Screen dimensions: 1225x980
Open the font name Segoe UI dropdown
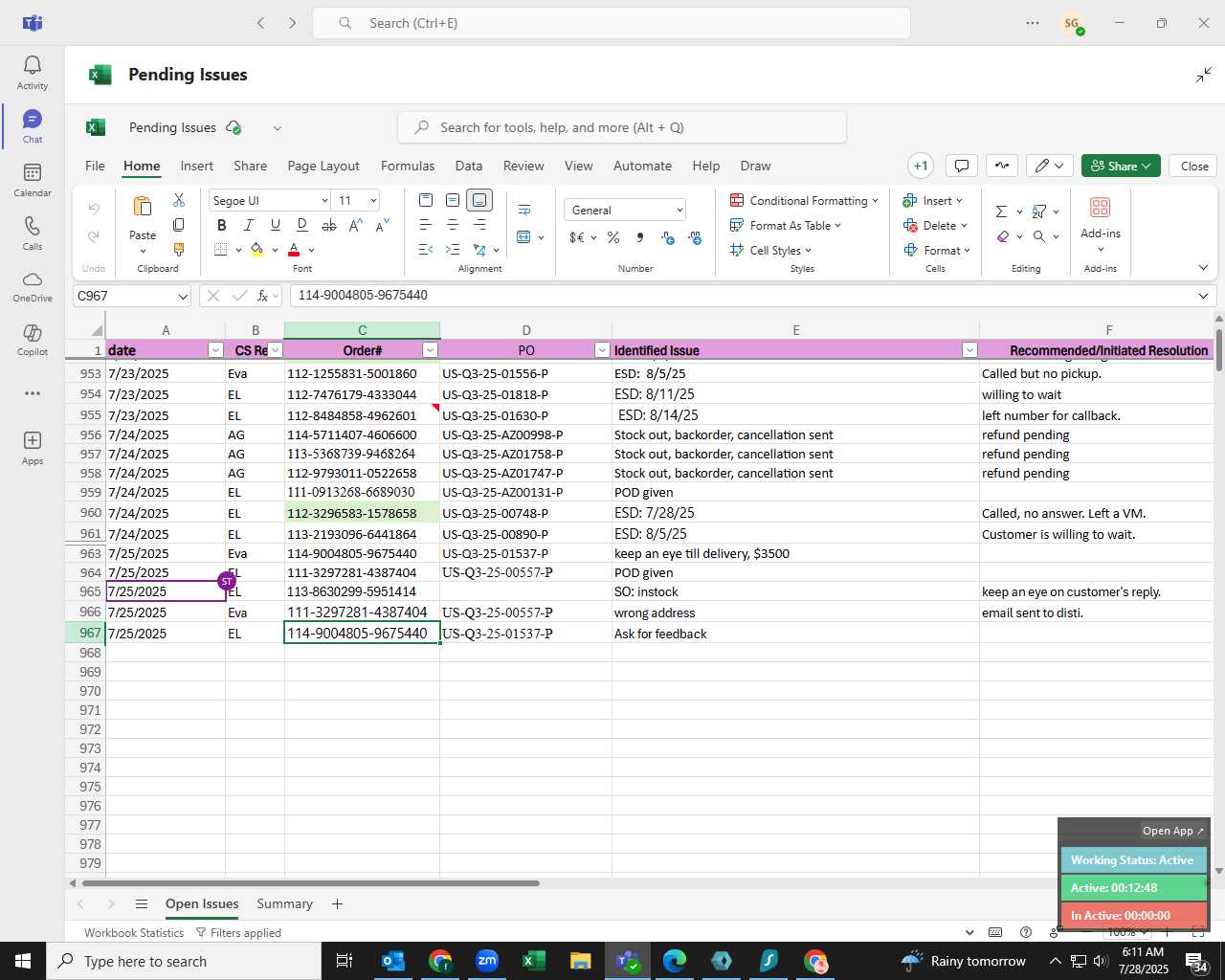(324, 200)
